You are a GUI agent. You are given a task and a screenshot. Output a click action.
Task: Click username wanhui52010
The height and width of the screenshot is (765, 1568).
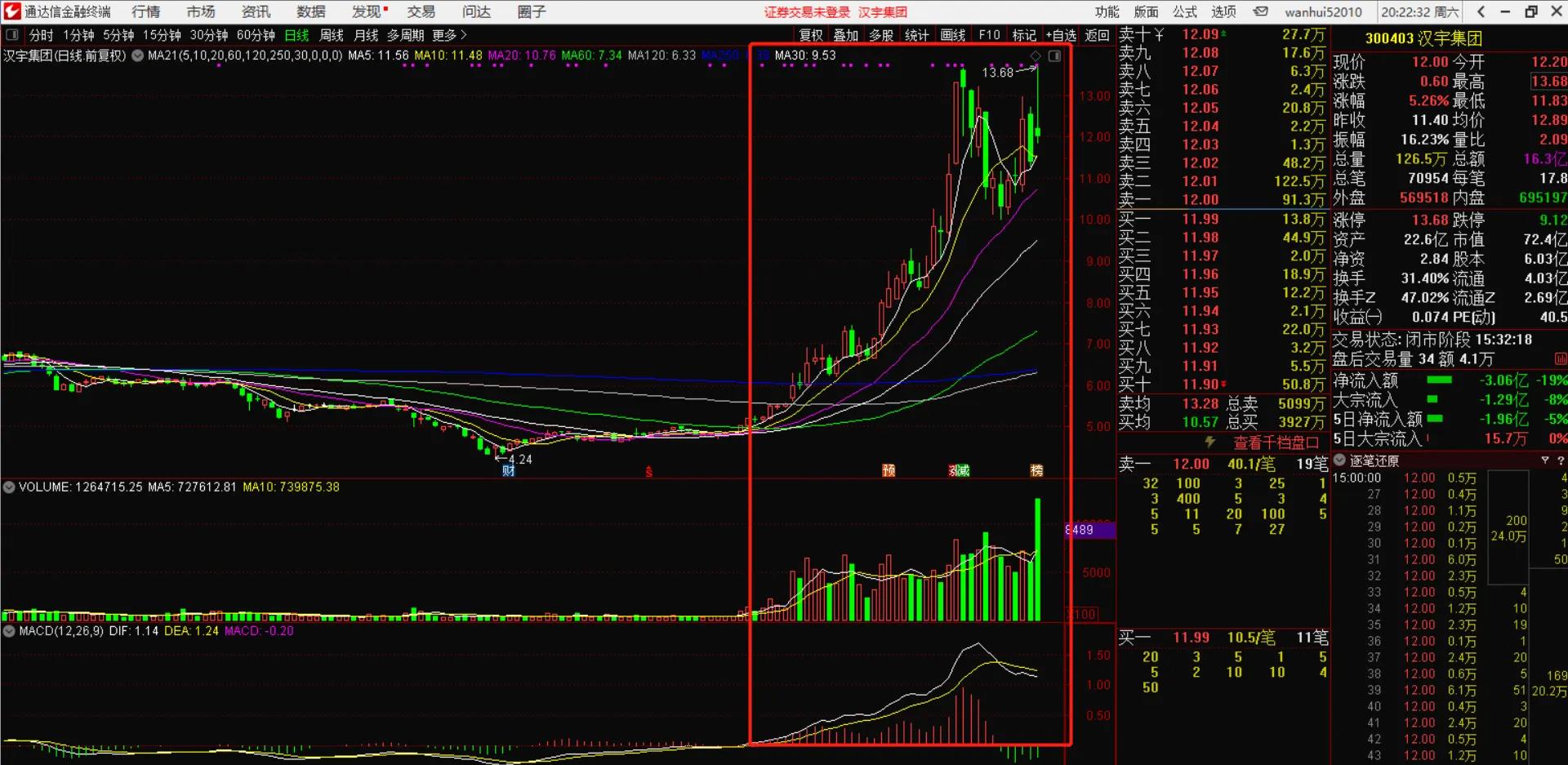[1323, 12]
